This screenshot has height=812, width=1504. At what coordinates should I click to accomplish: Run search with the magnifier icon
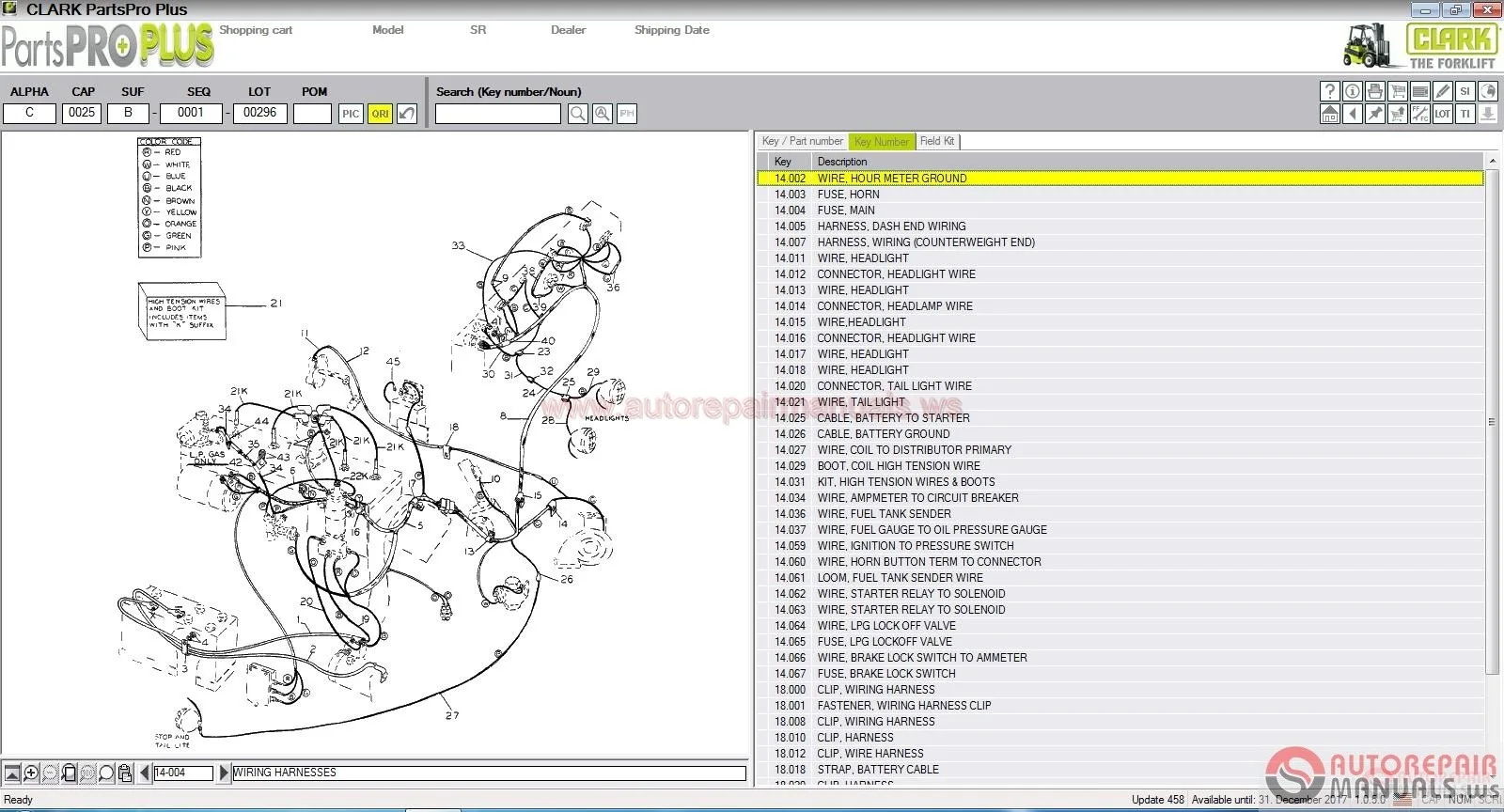tap(578, 114)
